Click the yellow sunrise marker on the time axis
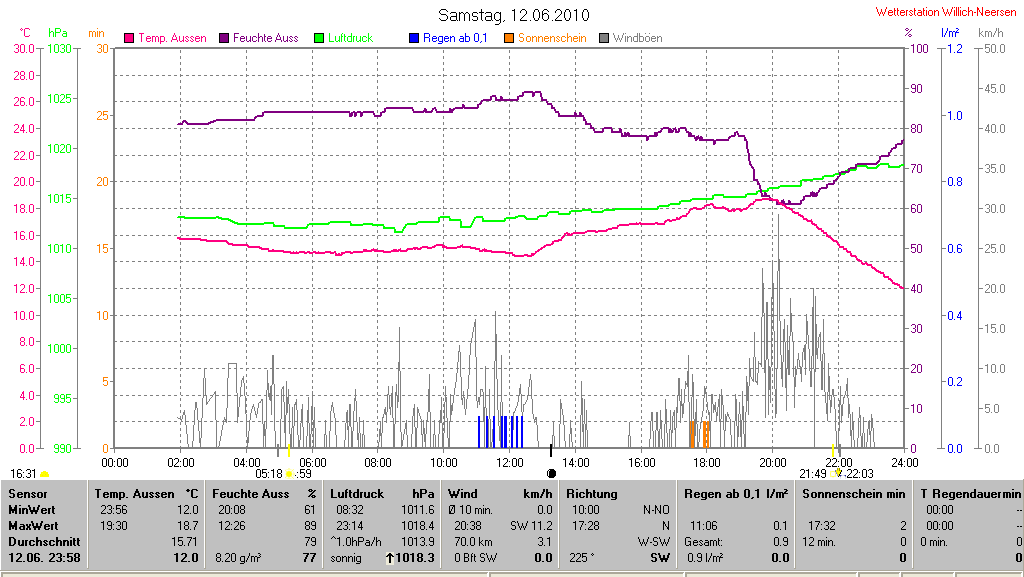 click(289, 450)
